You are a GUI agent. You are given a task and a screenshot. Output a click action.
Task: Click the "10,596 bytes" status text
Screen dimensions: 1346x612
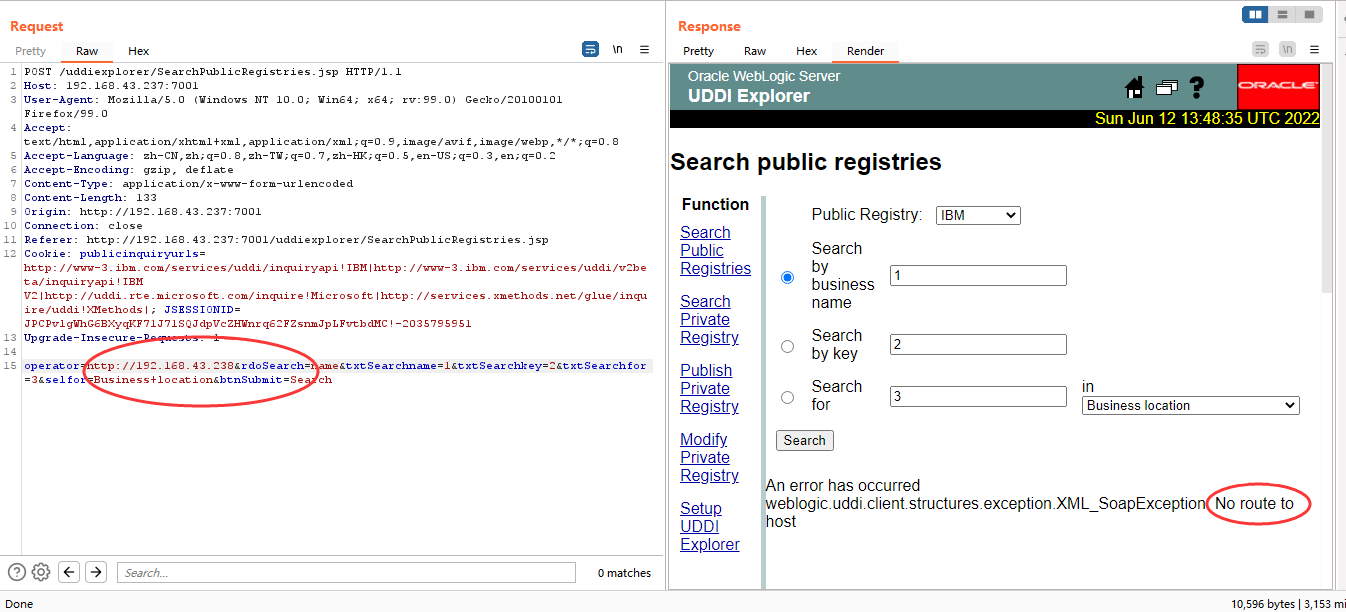click(1263, 603)
